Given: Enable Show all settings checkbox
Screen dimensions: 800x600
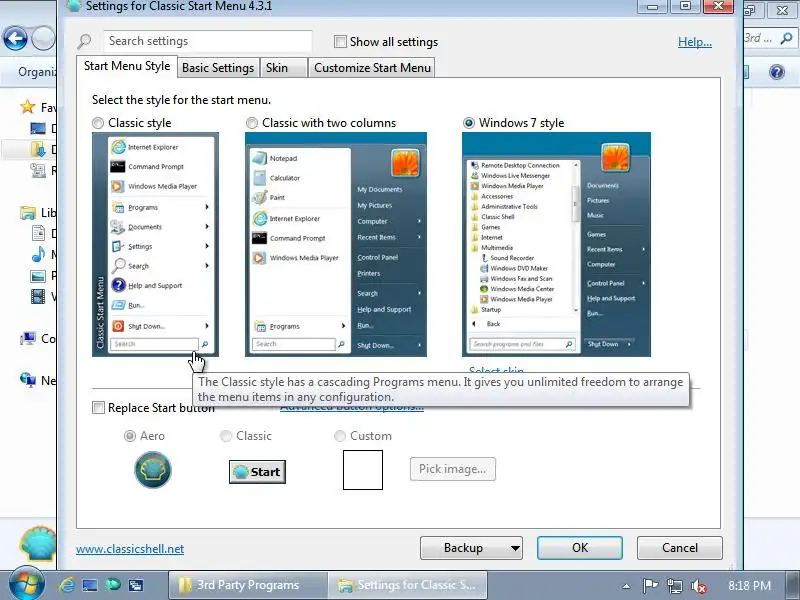Looking at the screenshot, I should 340,41.
